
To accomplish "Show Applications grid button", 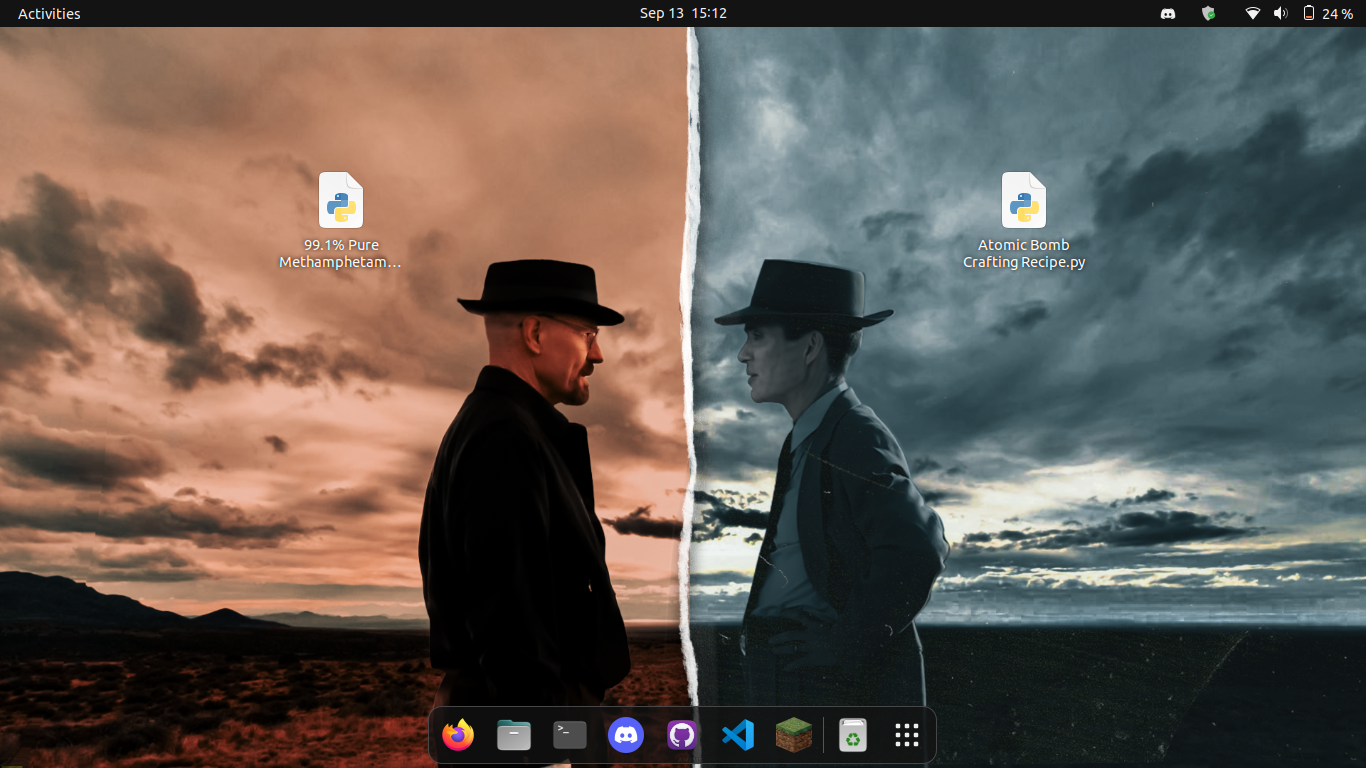I will click(907, 735).
